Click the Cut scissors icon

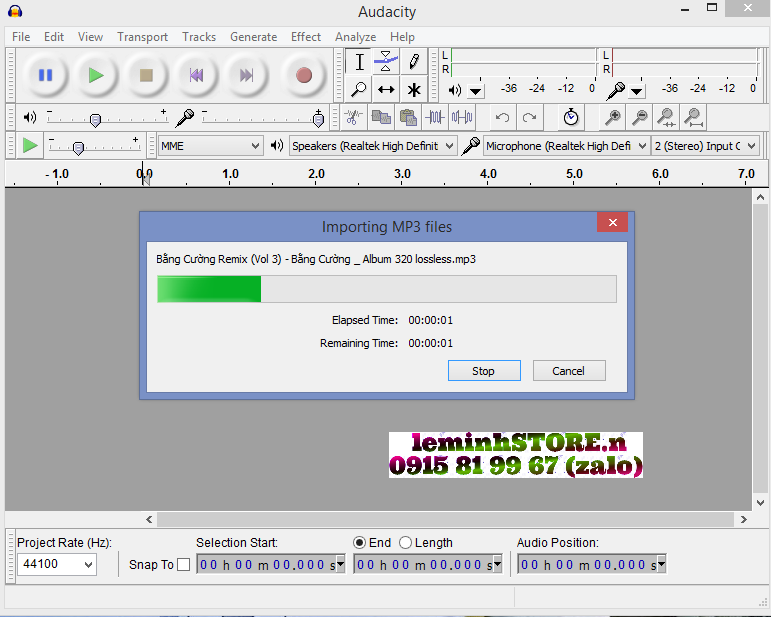tap(353, 118)
